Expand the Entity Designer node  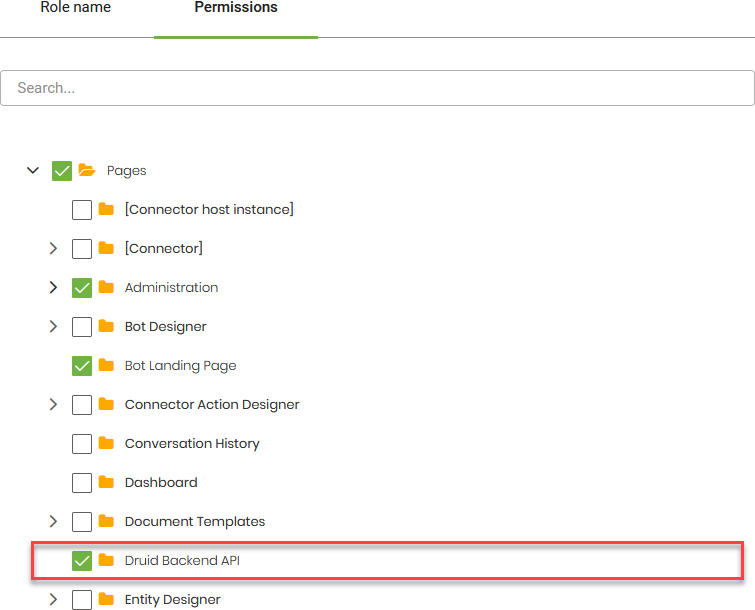pyautogui.click(x=54, y=600)
